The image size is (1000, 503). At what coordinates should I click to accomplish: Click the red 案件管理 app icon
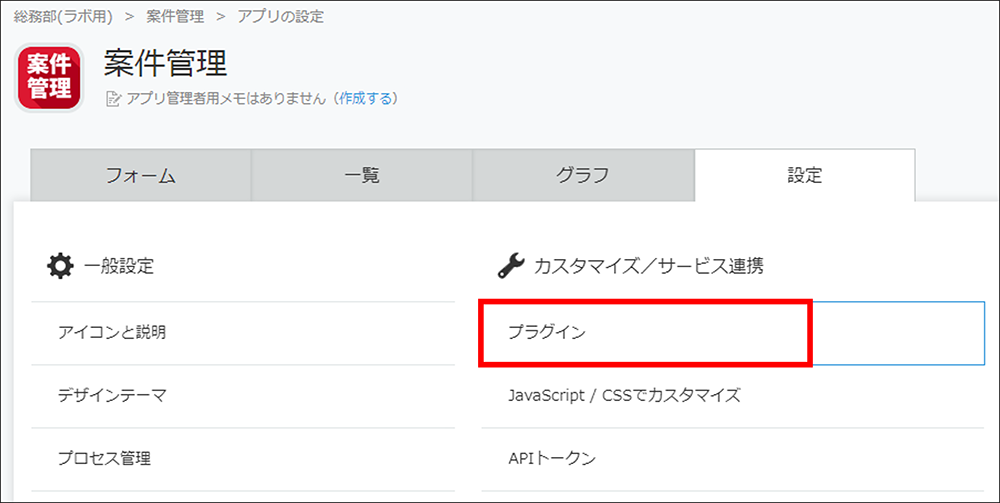[x=49, y=77]
